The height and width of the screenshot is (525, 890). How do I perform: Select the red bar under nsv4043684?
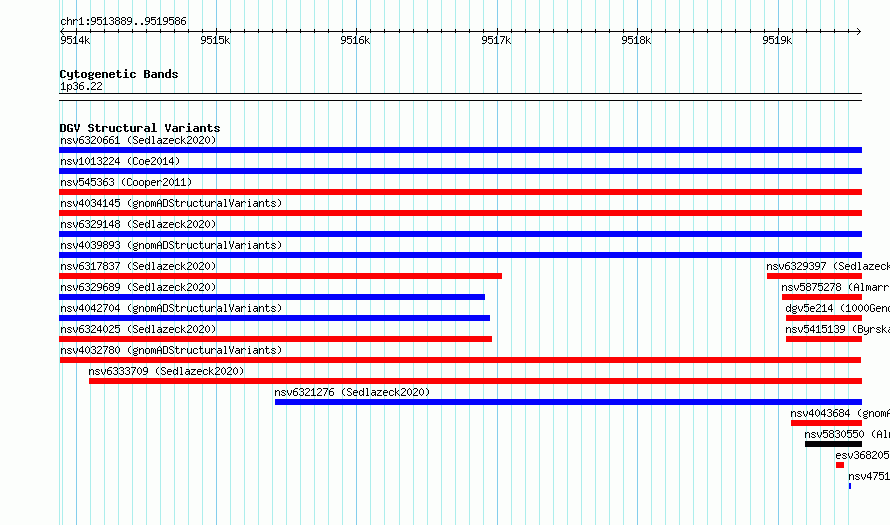pos(826,423)
